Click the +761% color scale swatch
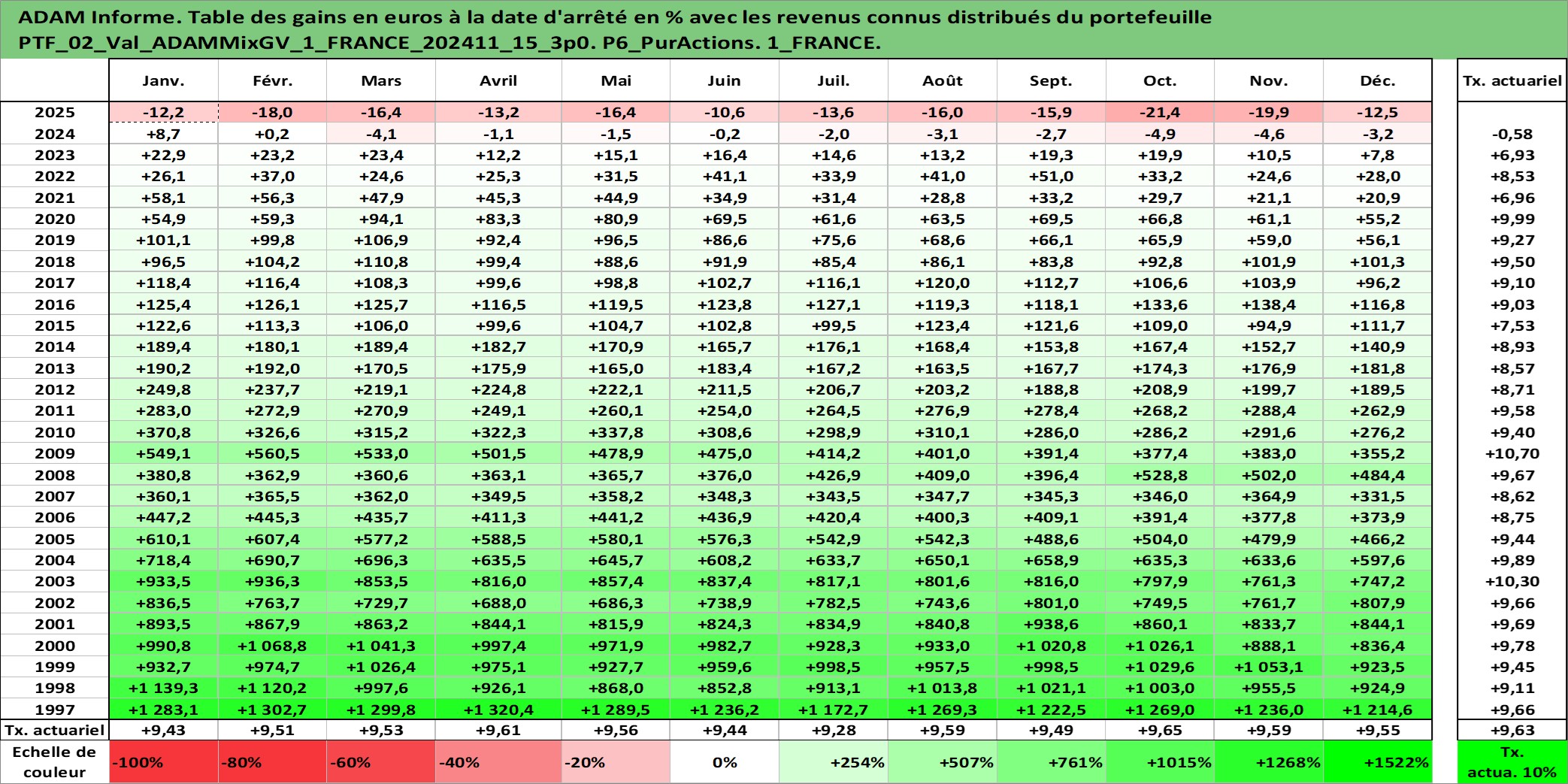This screenshot has height=784, width=1568. coord(1051,762)
